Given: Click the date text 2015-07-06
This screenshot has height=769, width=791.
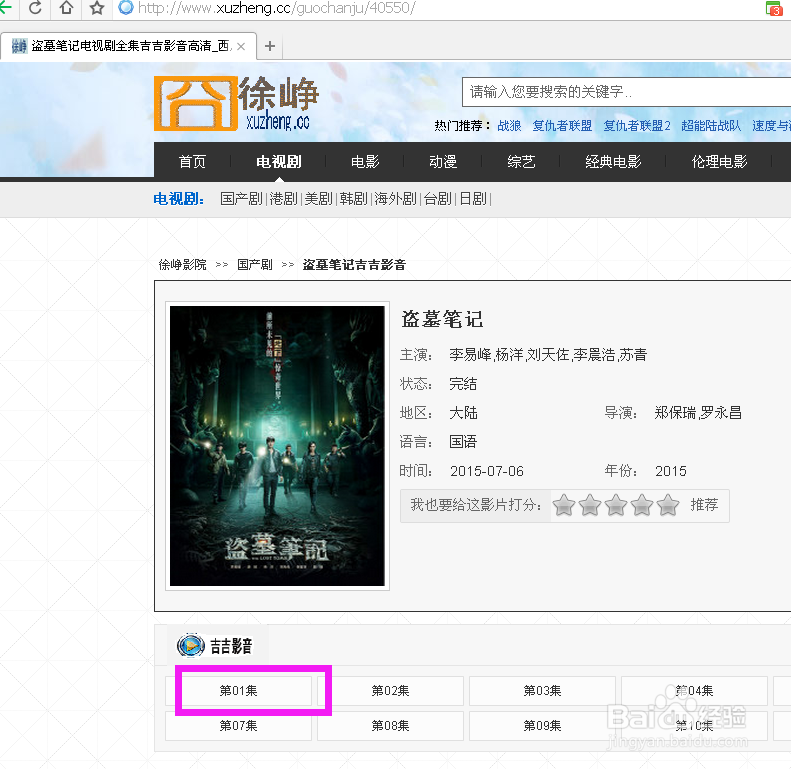Looking at the screenshot, I should click(487, 471).
